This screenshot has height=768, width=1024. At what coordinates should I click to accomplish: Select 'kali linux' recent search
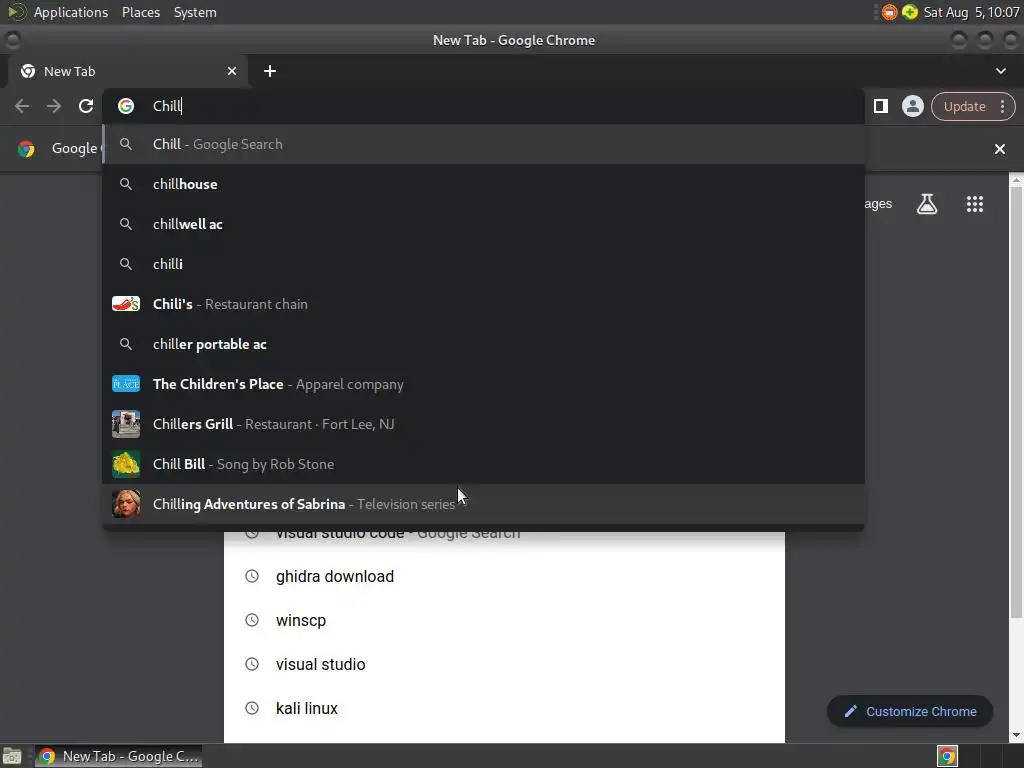tap(504, 708)
